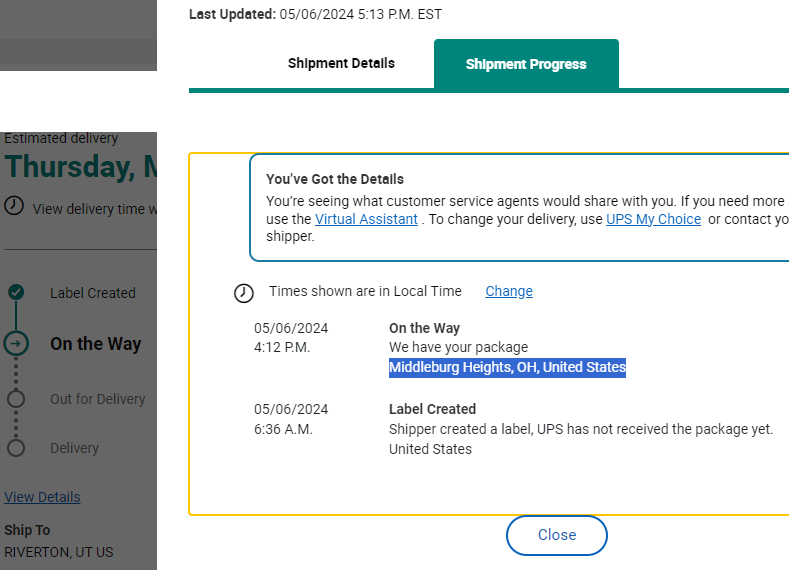The height and width of the screenshot is (570, 789).
Task: Click Change to adjust time zone
Action: (509, 291)
